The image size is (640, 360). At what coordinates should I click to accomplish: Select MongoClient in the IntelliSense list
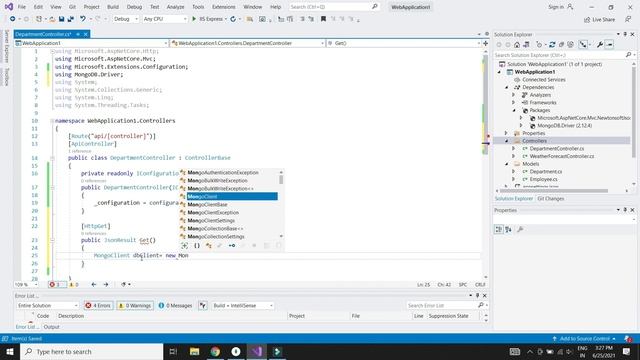[x=232, y=196]
